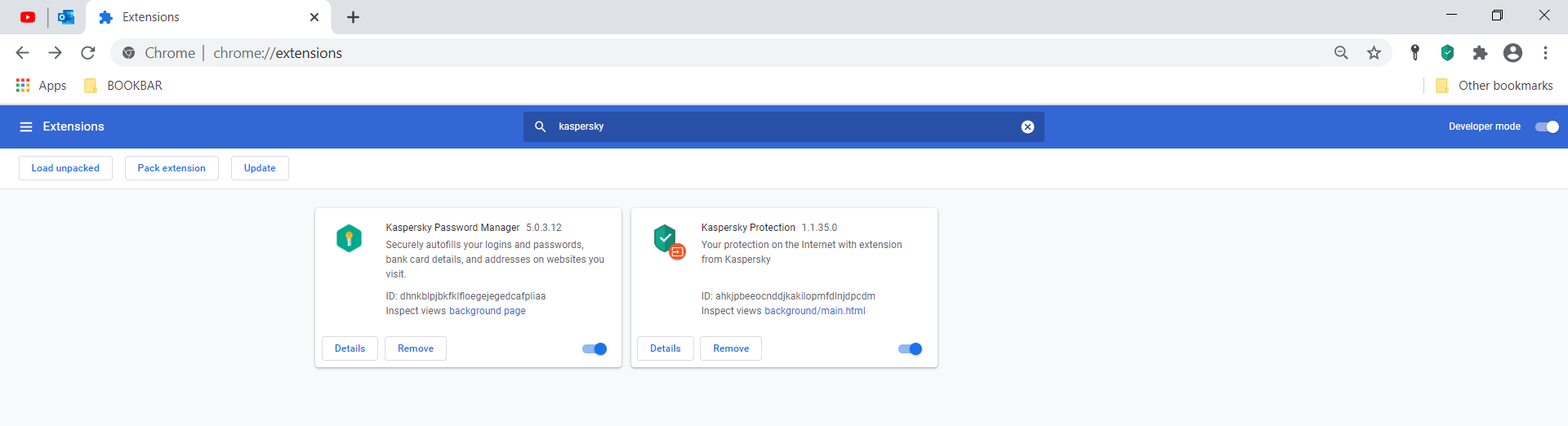
Task: Open the Chrome three-dot customize menu
Action: coord(1545,53)
